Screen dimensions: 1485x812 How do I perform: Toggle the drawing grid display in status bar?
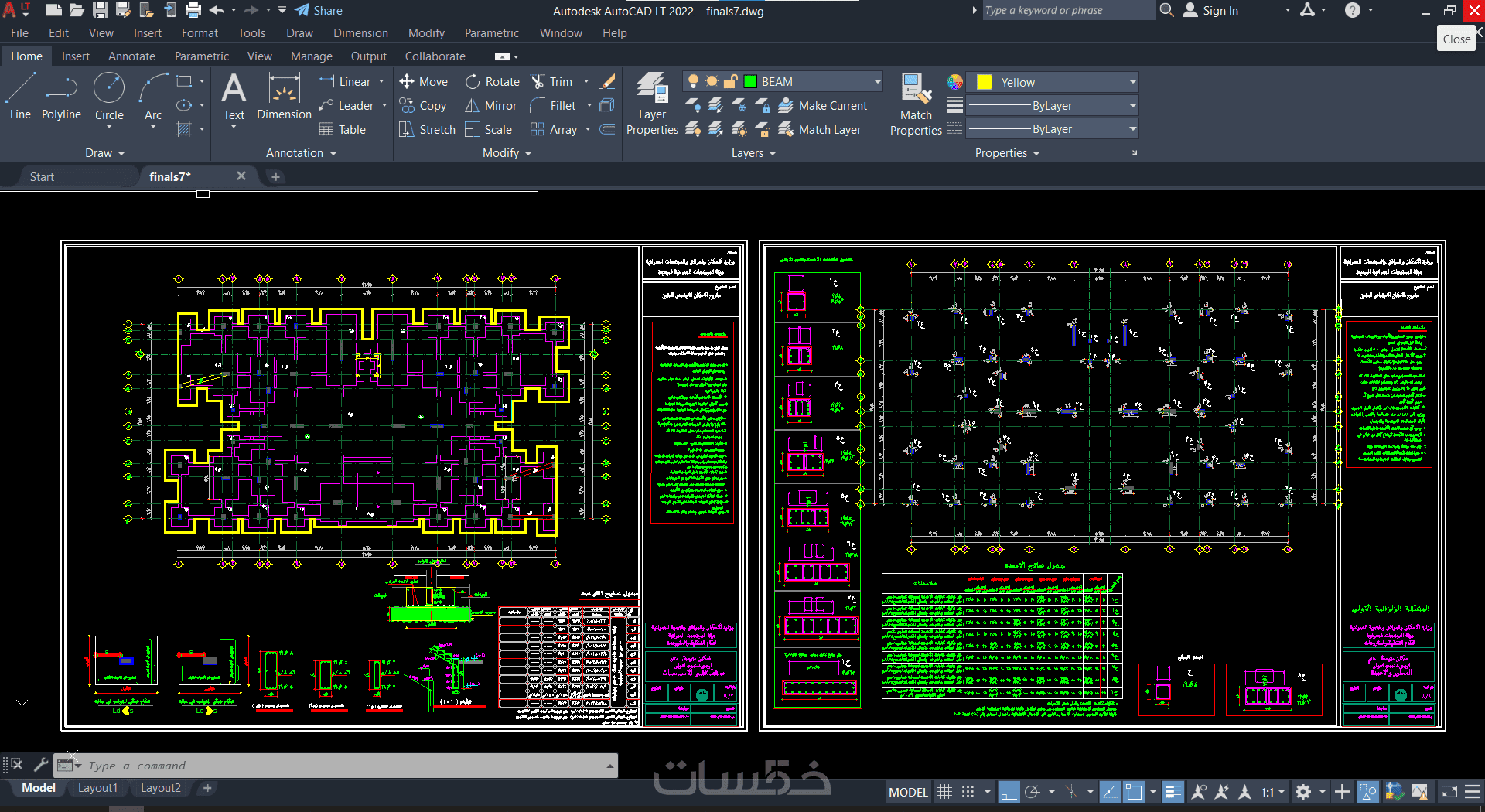pos(944,792)
